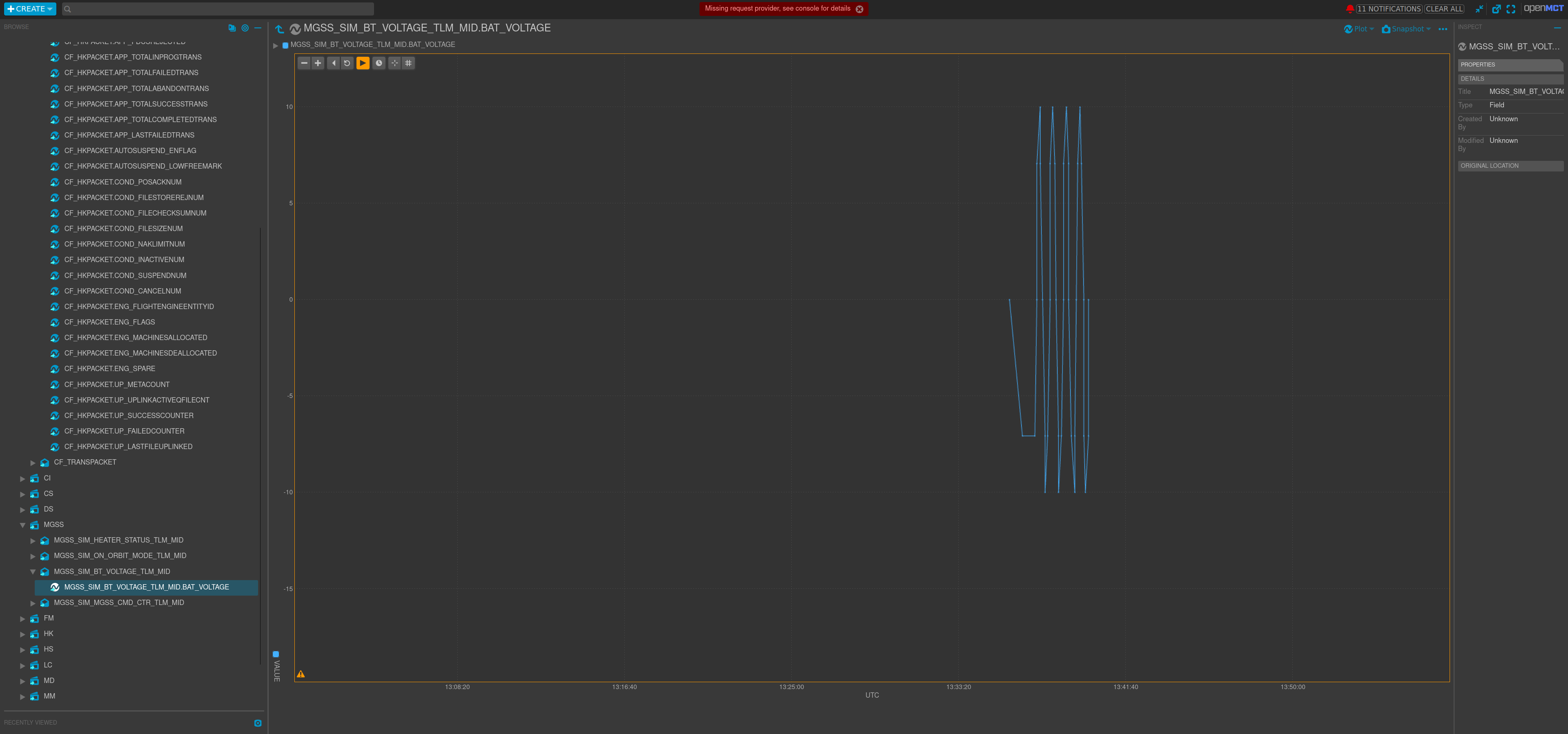The height and width of the screenshot is (734, 1568).
Task: Click the orange play/resume plot button
Action: (x=363, y=63)
